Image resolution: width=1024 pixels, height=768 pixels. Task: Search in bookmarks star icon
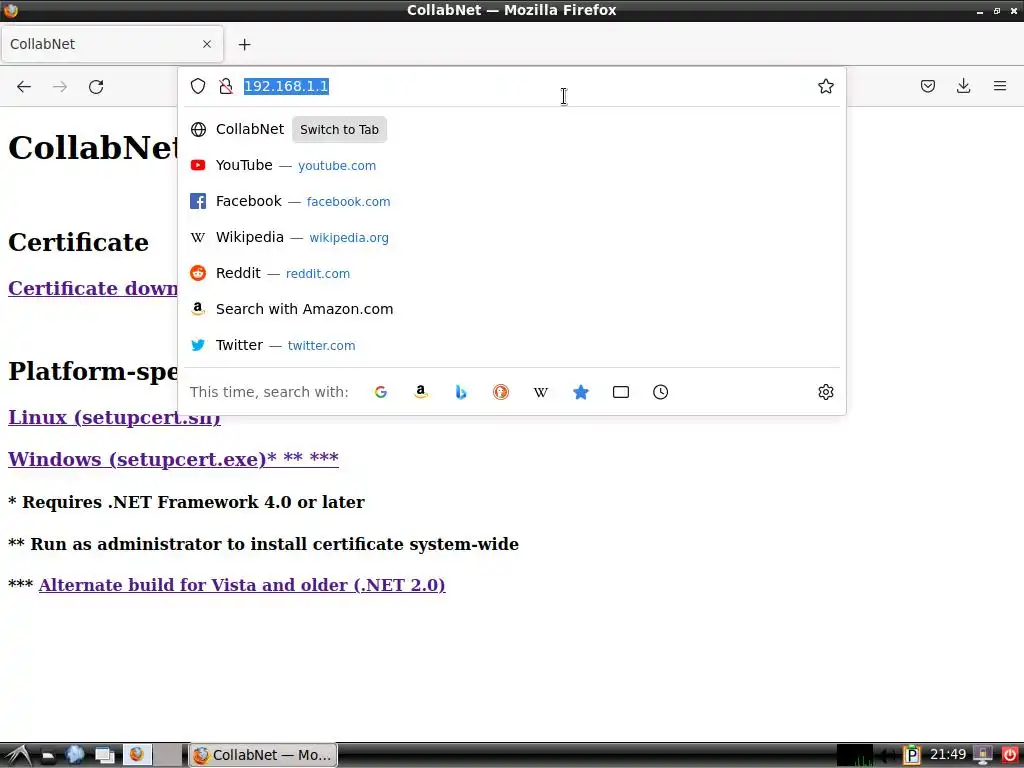coord(581,392)
